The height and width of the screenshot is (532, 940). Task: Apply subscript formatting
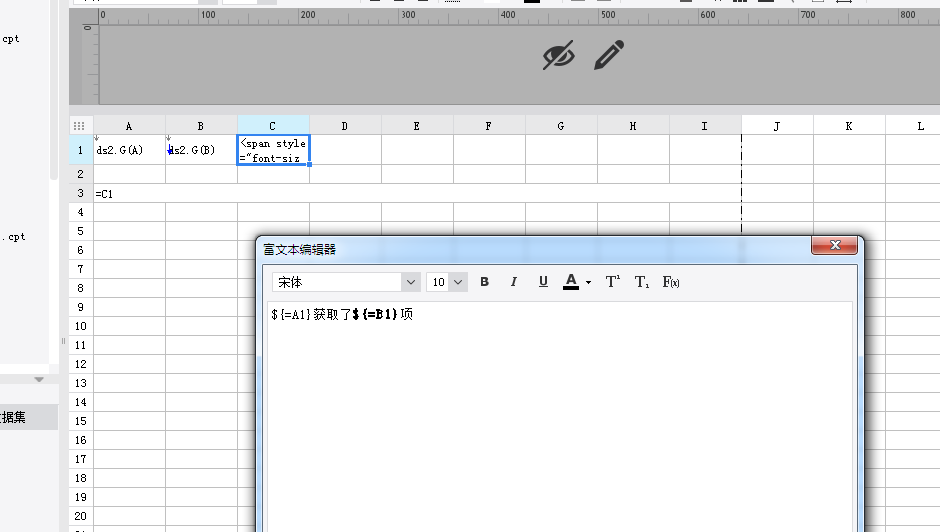pyautogui.click(x=641, y=282)
